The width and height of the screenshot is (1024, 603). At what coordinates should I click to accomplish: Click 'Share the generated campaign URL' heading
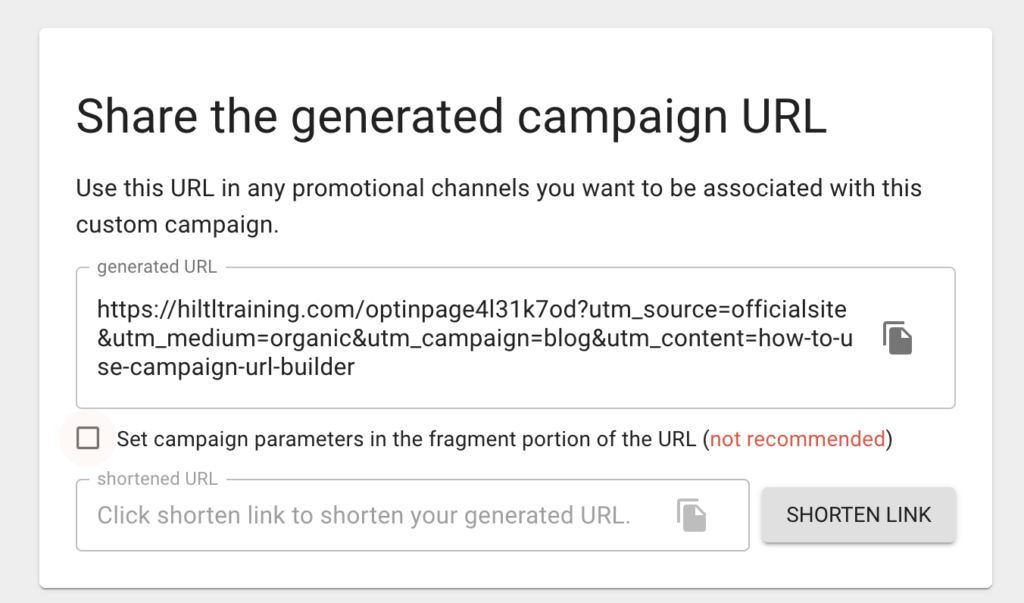click(451, 118)
